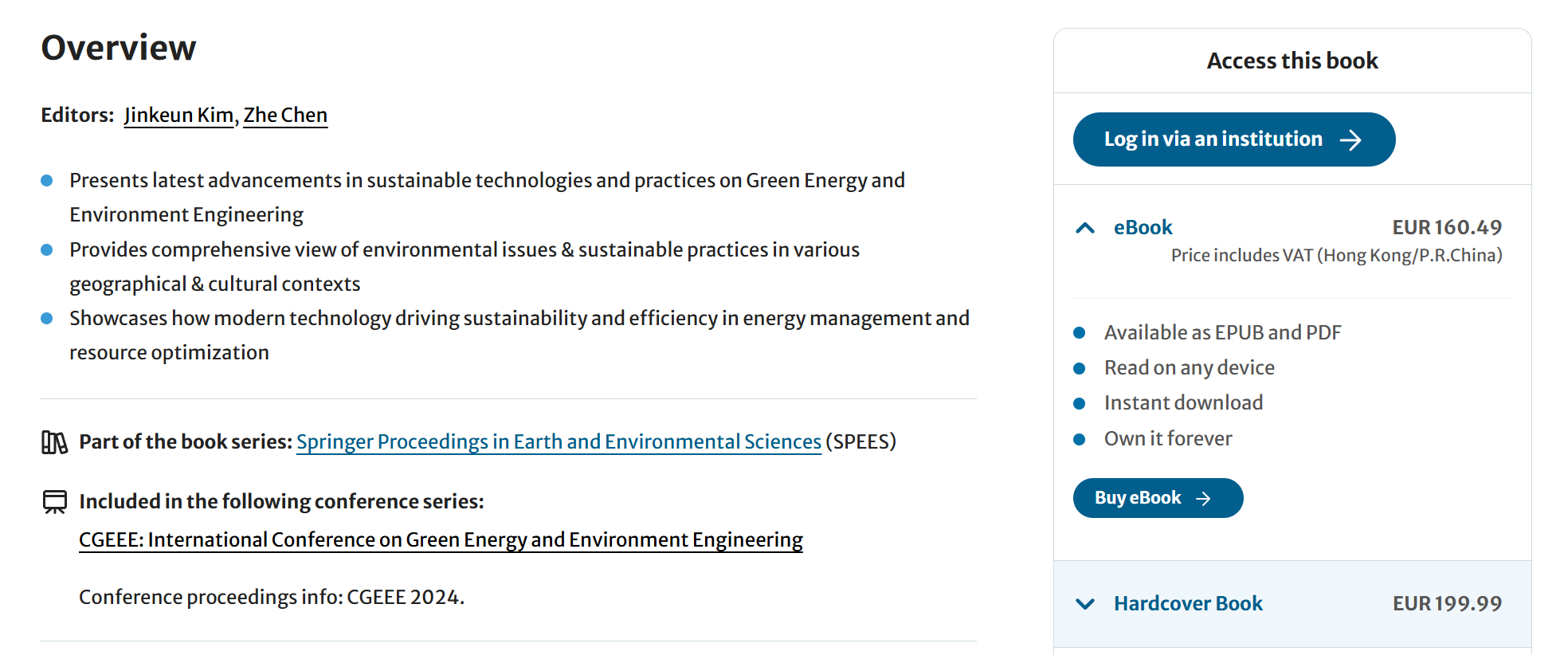Click arrow icon on Buy eBook button
This screenshot has height=655, width=1568.
click(1203, 499)
